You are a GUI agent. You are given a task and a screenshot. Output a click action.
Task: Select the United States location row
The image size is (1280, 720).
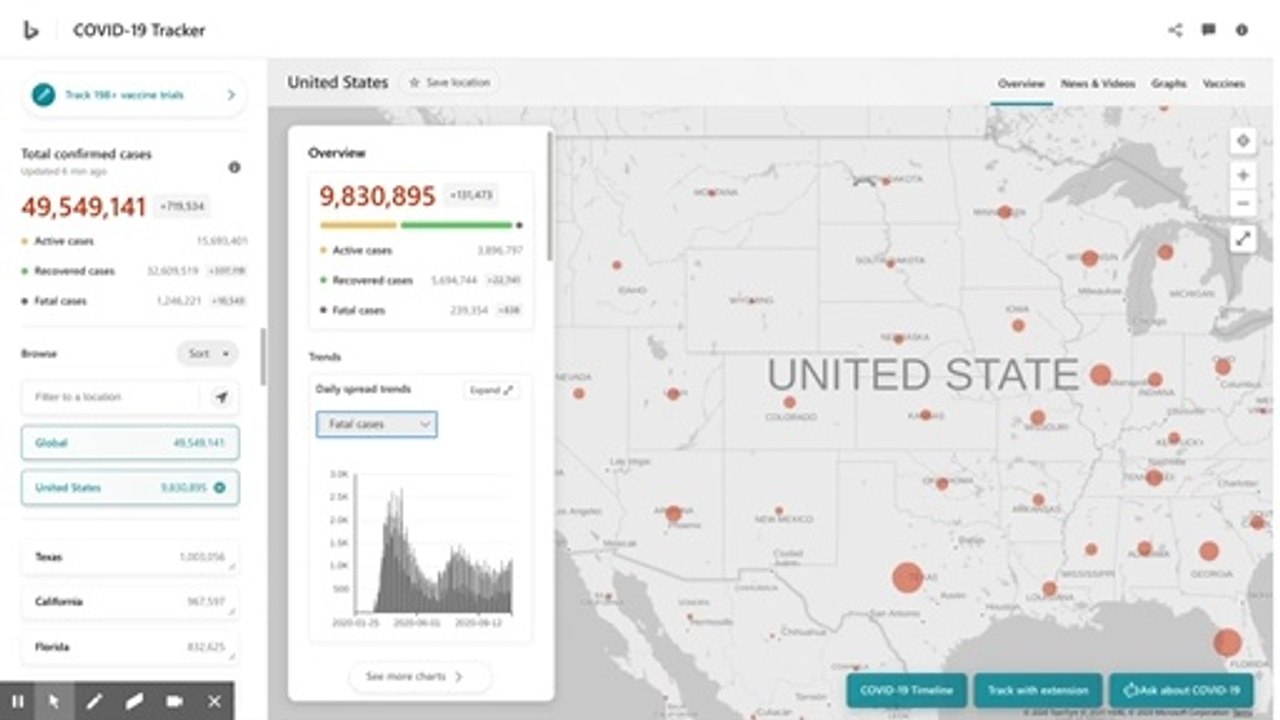[x=130, y=488]
